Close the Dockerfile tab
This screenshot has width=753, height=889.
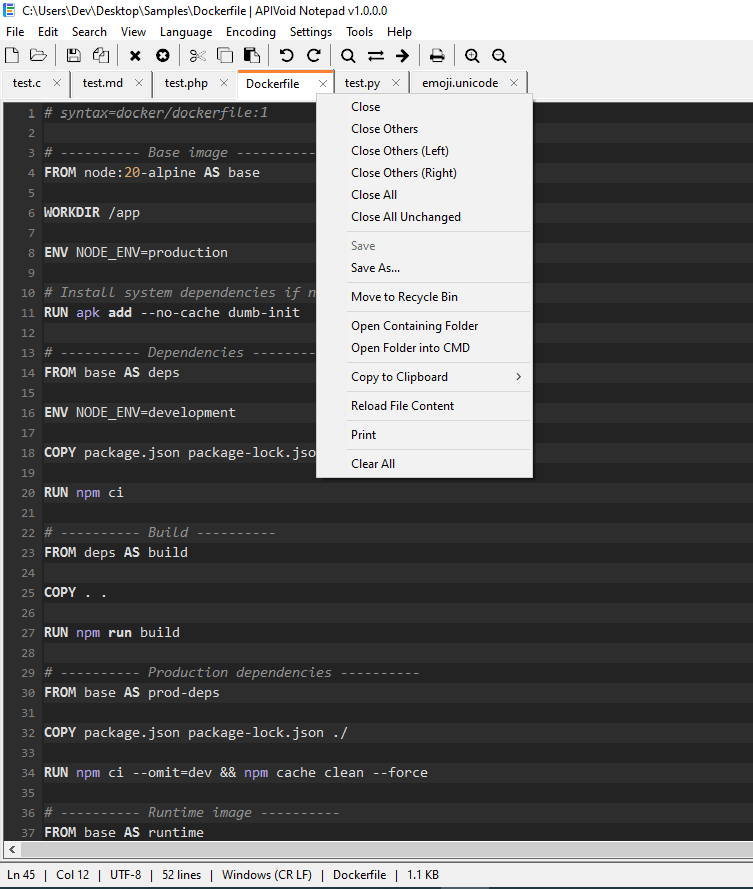[323, 83]
